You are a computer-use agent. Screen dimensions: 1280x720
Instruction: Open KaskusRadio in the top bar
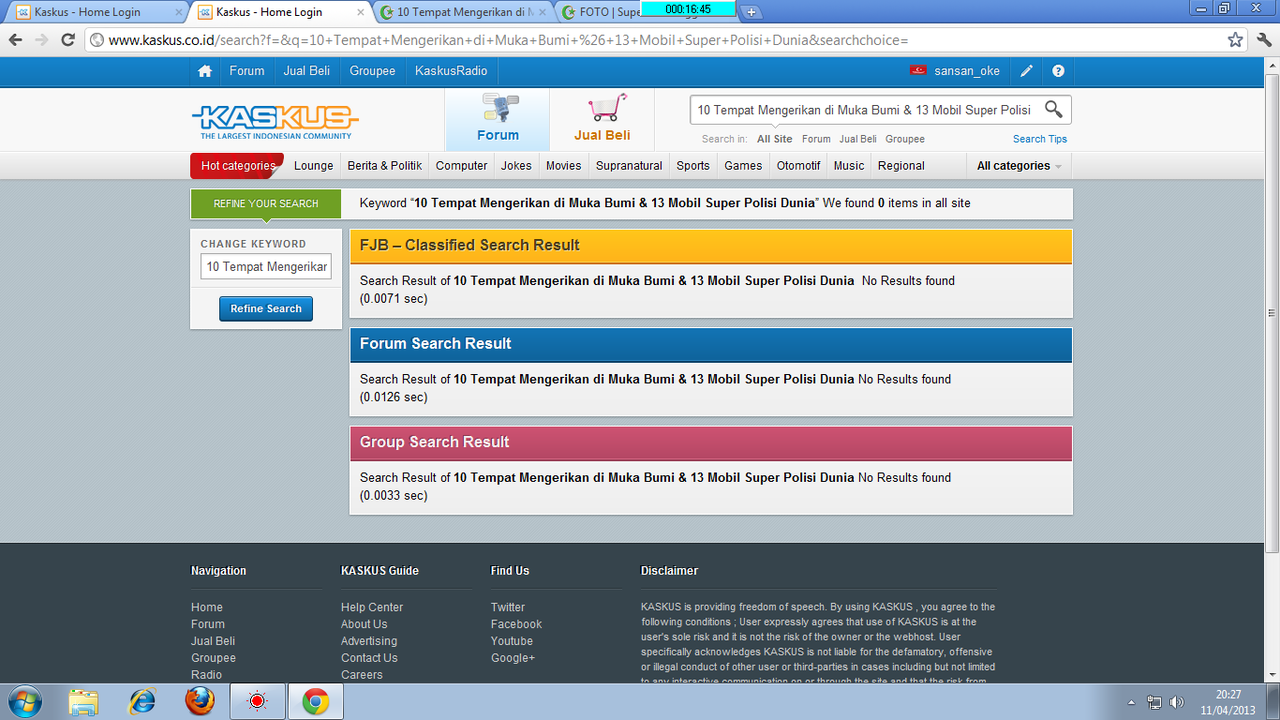pyautogui.click(x=451, y=71)
